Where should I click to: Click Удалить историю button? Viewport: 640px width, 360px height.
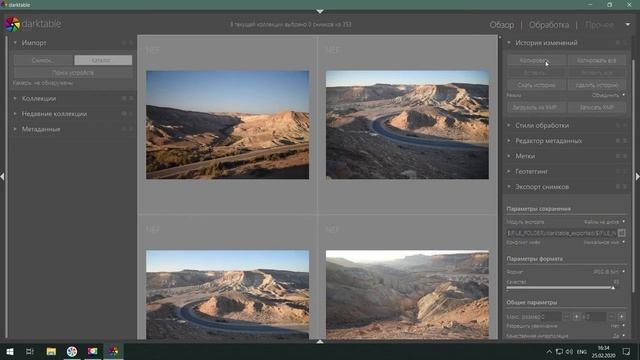click(x=596, y=85)
